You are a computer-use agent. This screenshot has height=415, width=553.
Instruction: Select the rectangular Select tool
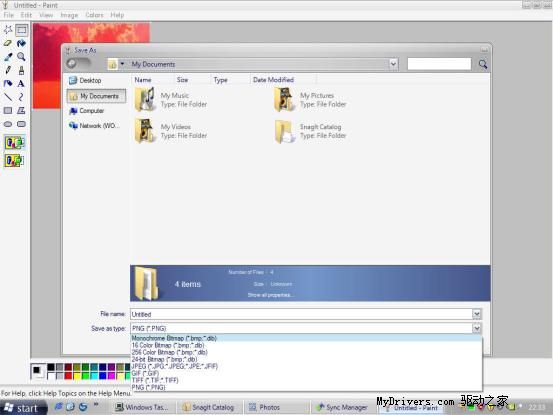coord(21,30)
